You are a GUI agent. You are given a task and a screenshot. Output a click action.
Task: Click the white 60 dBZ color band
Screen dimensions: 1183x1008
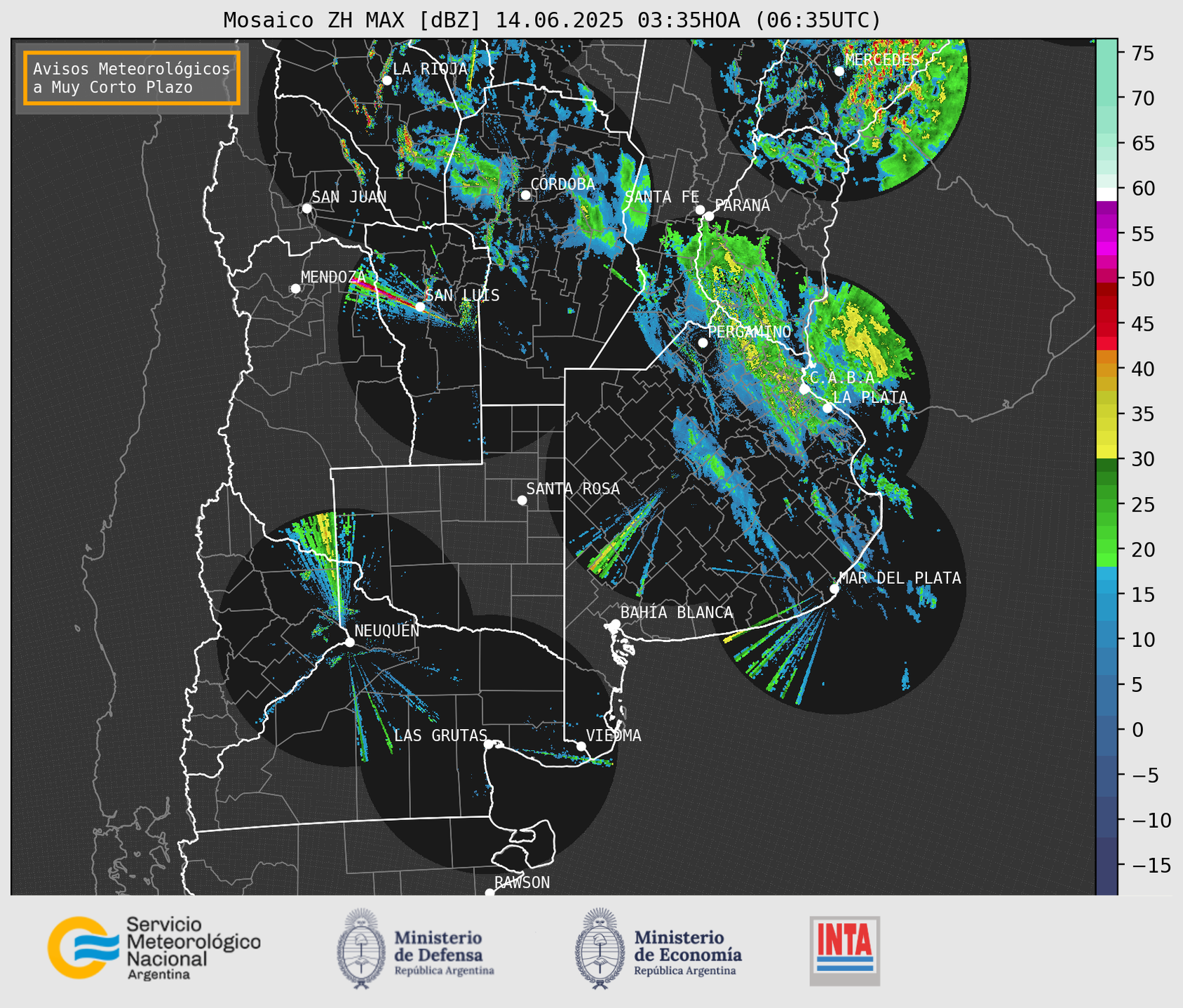tap(1107, 193)
